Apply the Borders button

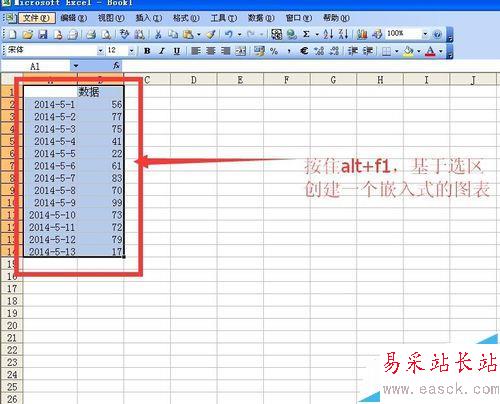(386, 51)
